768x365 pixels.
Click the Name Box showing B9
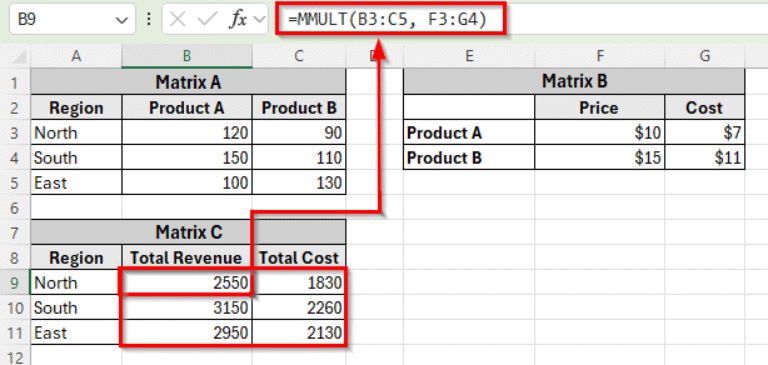[x=72, y=20]
